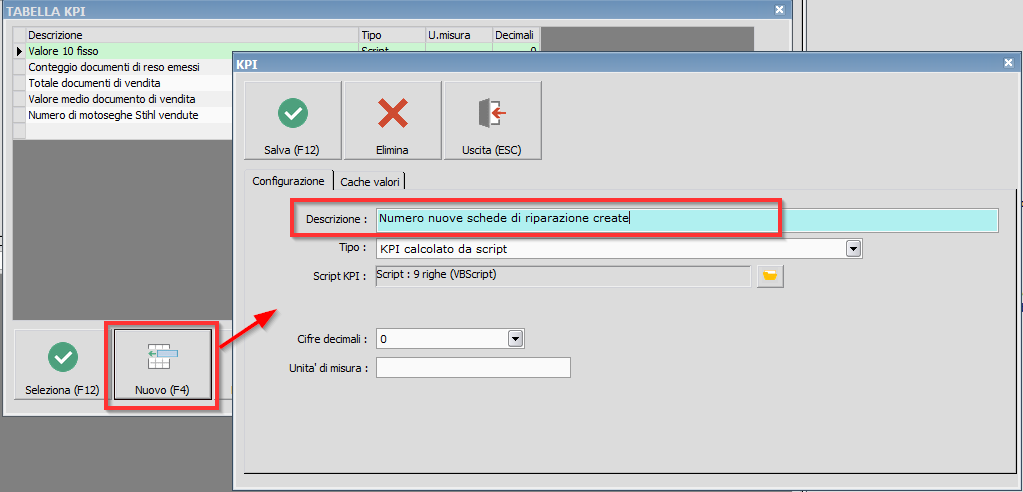The width and height of the screenshot is (1023, 492).
Task: Close the TABELLA KPI window
Action: [779, 9]
